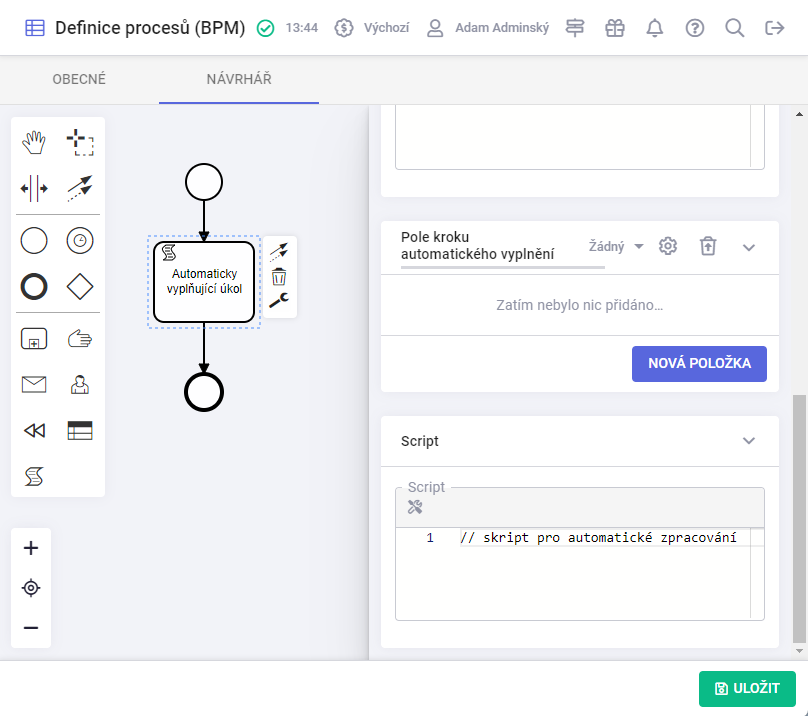Open script editor tools icon
This screenshot has width=808, height=716.
[415, 507]
